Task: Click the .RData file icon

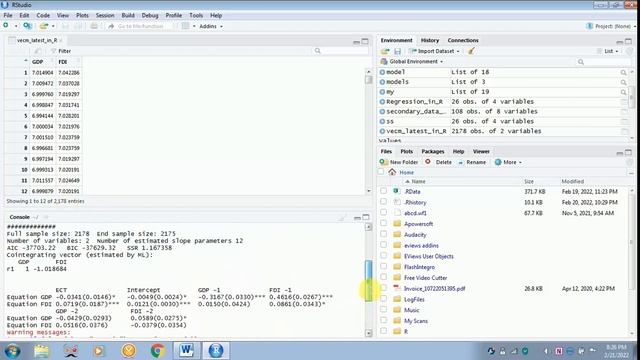Action: coord(396,191)
